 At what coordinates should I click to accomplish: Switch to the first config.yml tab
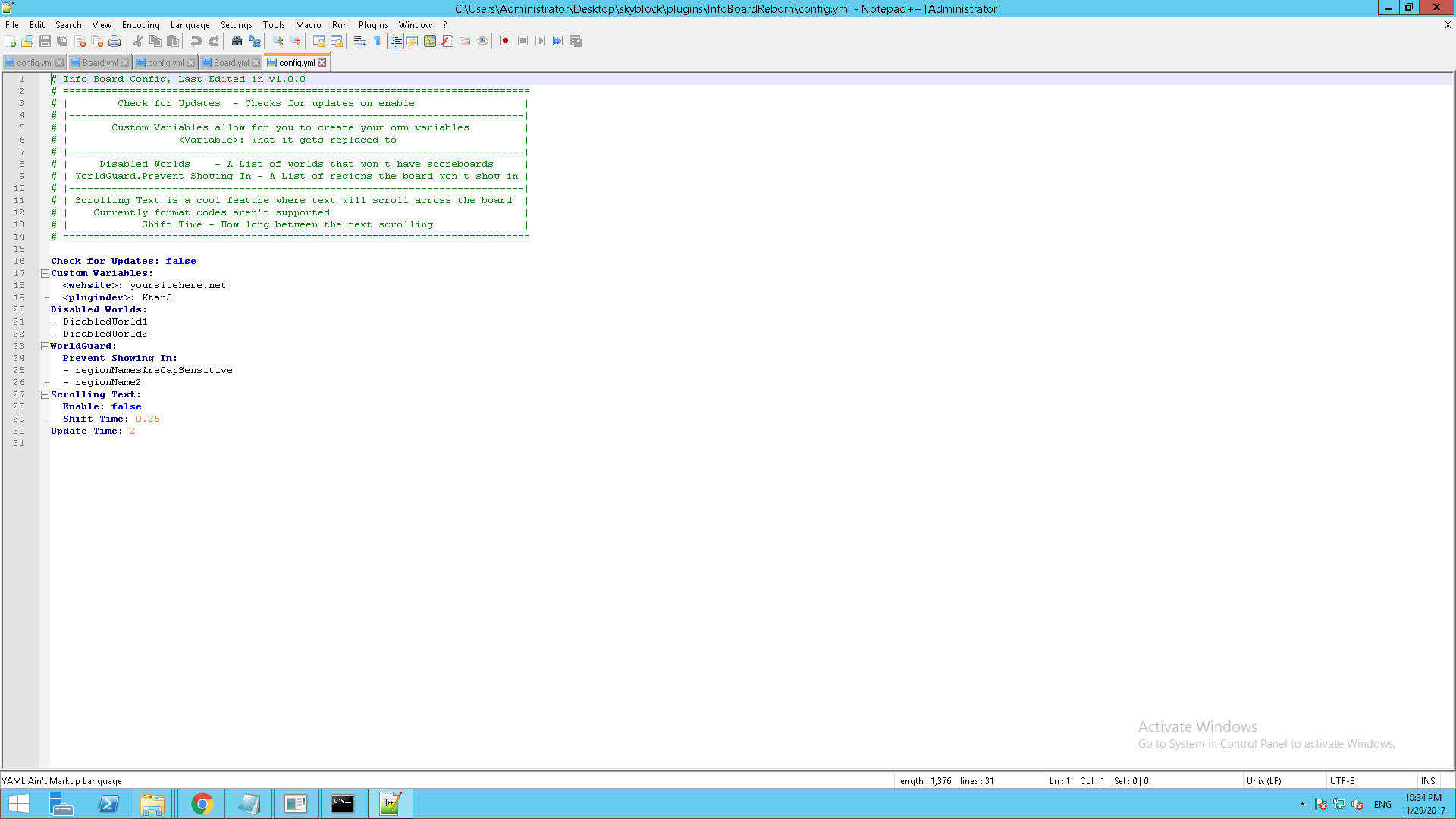33,63
